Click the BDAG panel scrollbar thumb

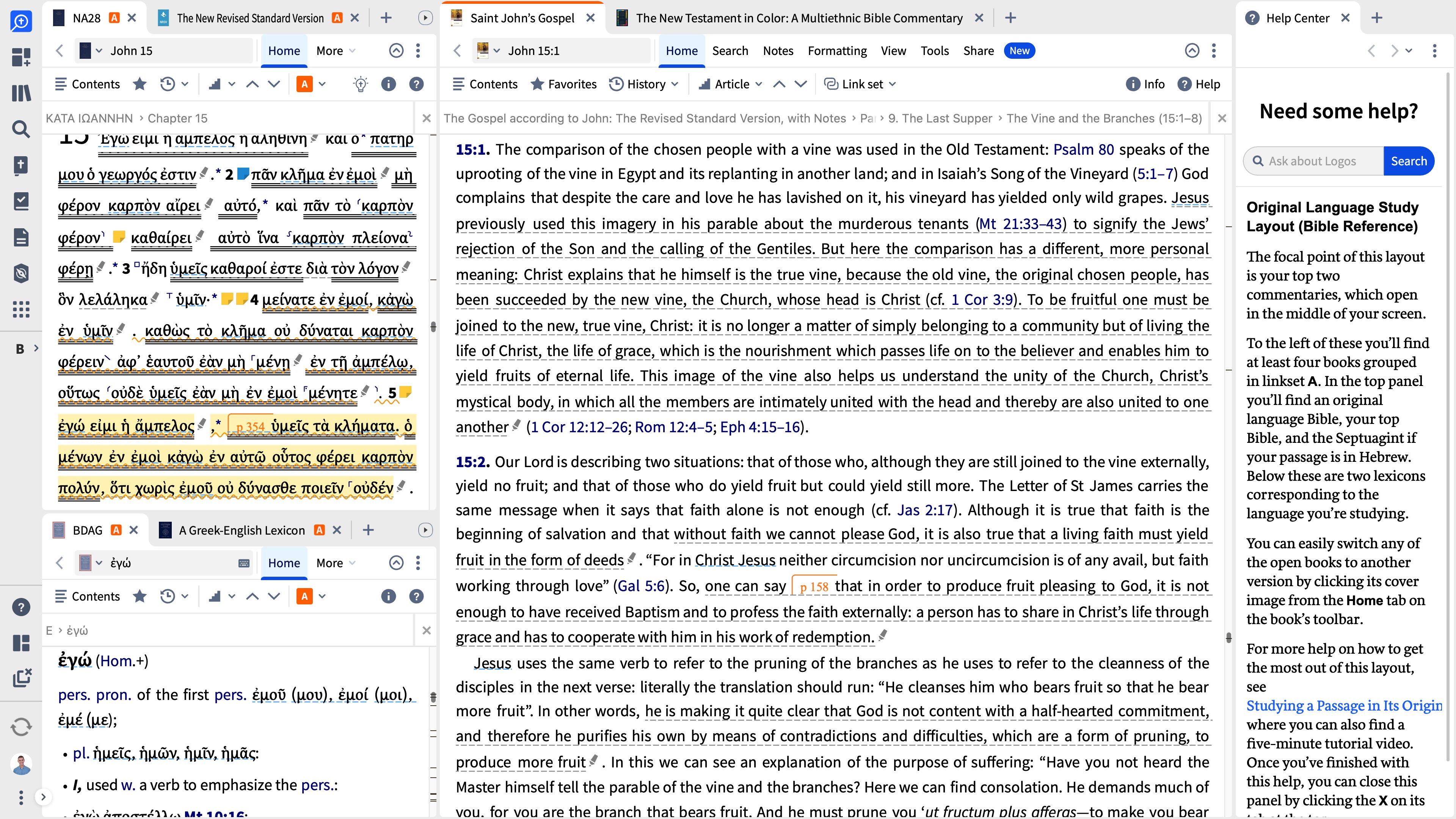pos(433,697)
